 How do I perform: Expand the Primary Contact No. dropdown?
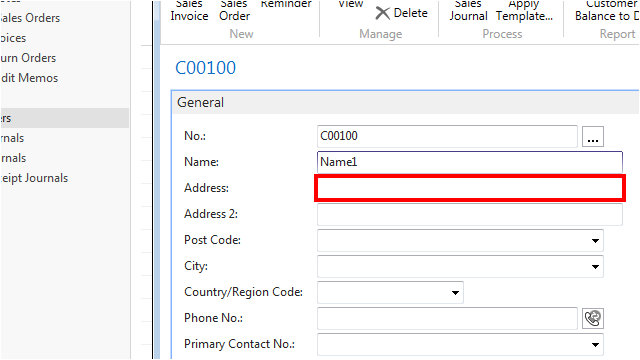(595, 345)
